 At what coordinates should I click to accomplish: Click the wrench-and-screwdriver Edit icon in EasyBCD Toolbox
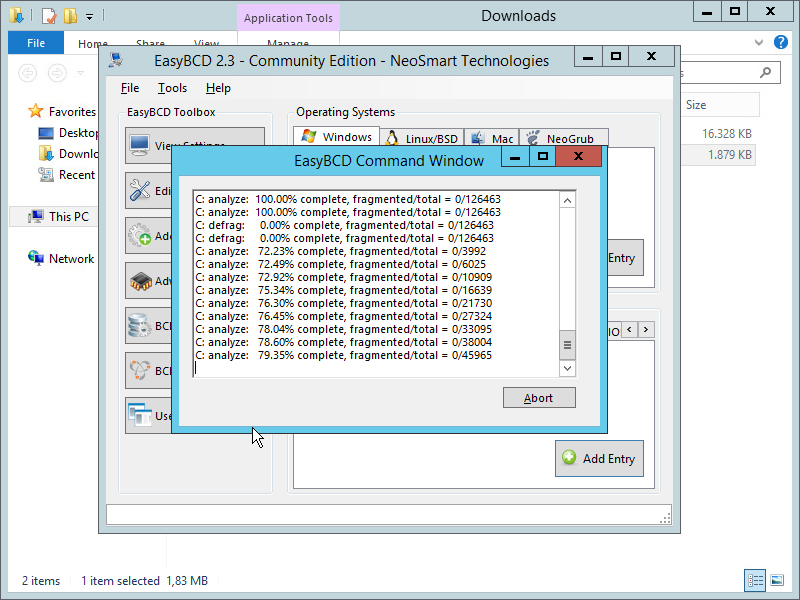[x=139, y=190]
